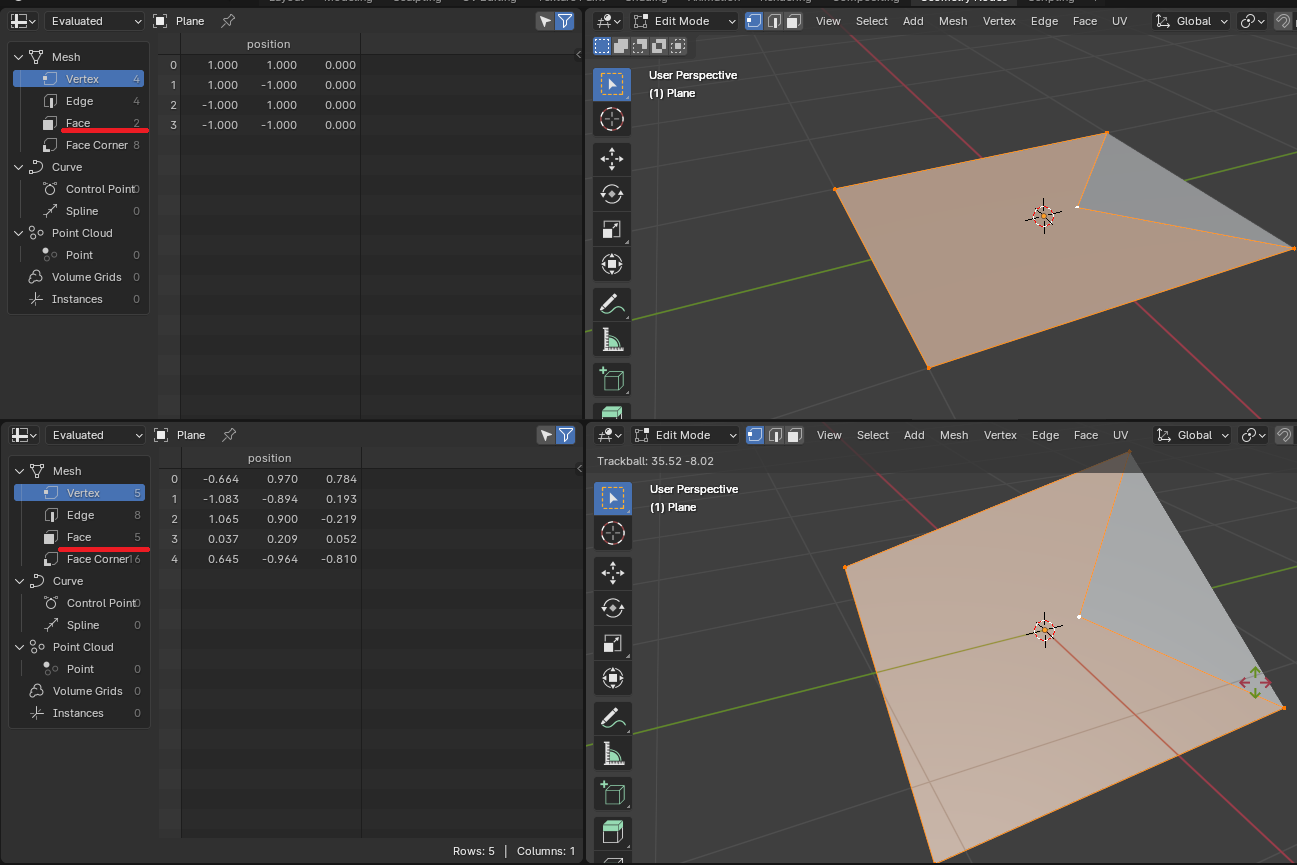
Task: Click the Rows: 5 status text
Action: (474, 851)
